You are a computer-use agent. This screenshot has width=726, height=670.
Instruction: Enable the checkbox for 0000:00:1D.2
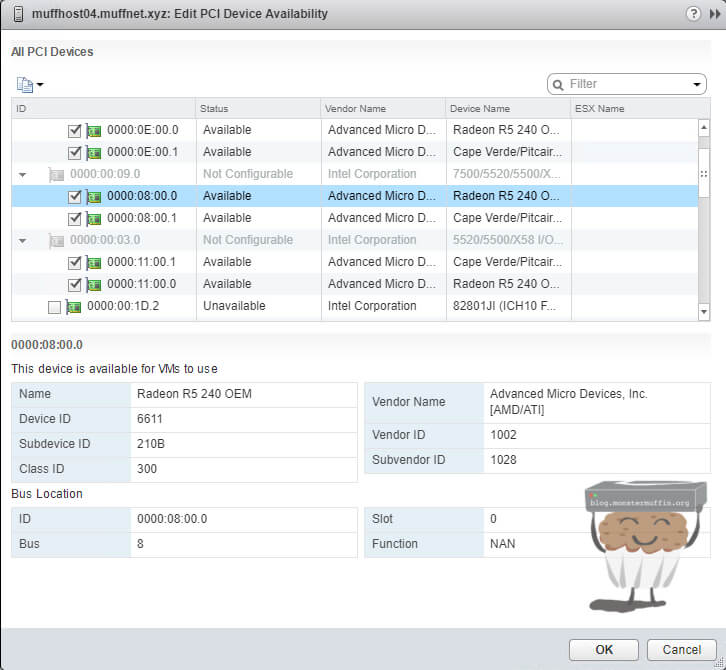click(54, 306)
